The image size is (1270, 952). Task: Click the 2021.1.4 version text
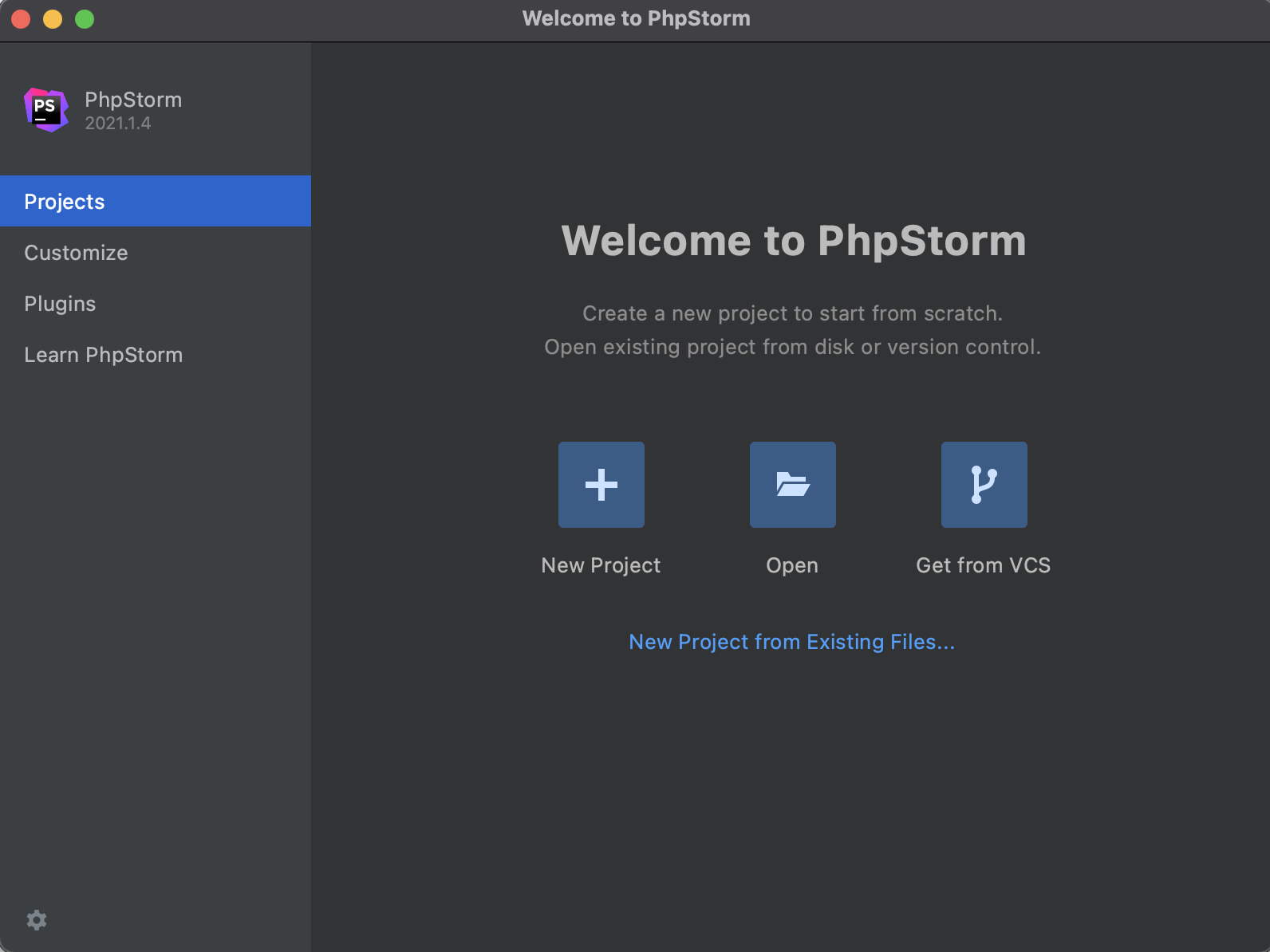point(118,123)
